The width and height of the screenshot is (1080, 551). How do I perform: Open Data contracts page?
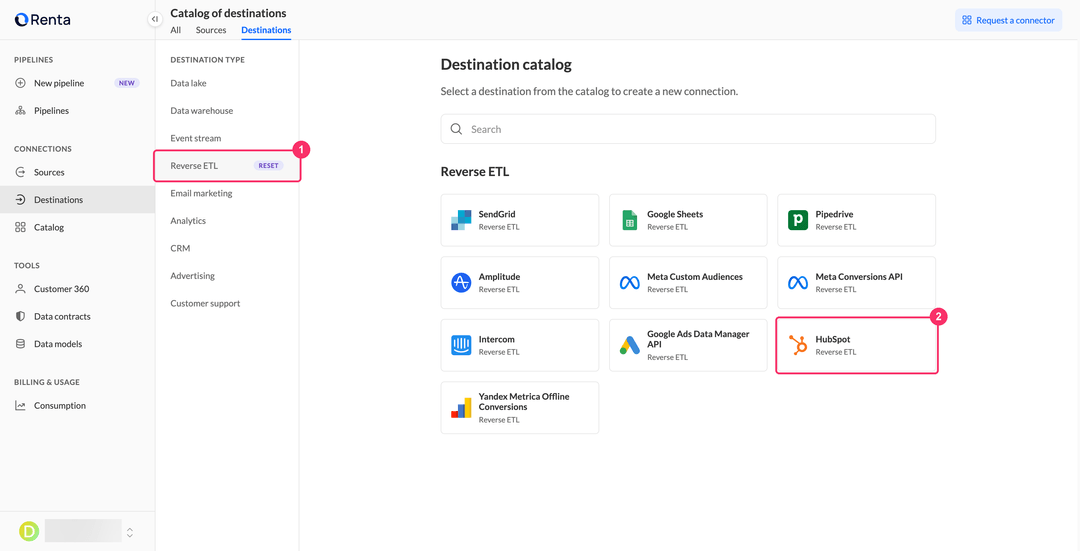click(x=77, y=317)
